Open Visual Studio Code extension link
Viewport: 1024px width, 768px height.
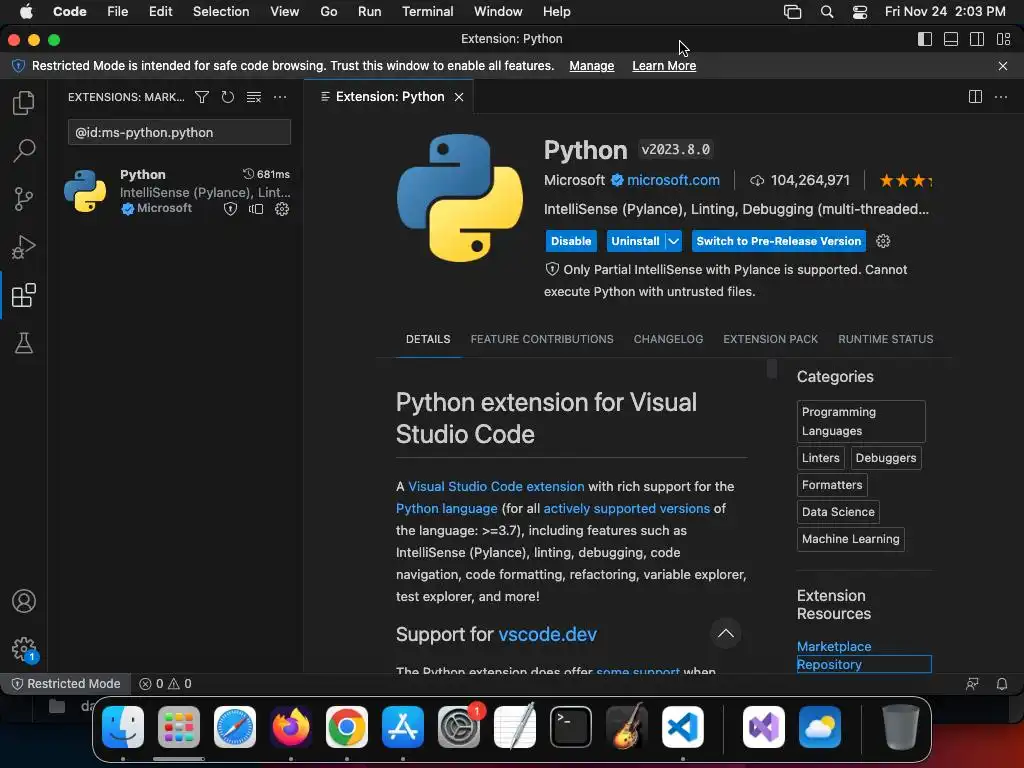click(x=496, y=487)
